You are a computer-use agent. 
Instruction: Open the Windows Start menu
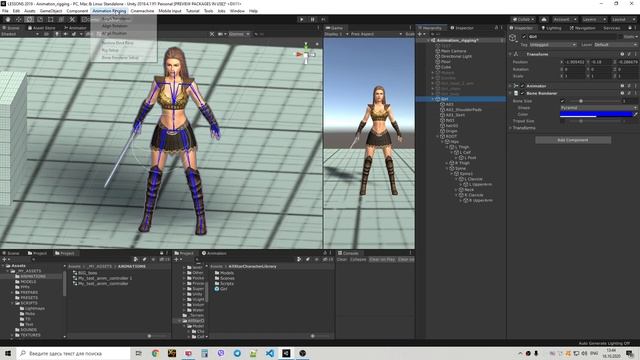coord(8,353)
